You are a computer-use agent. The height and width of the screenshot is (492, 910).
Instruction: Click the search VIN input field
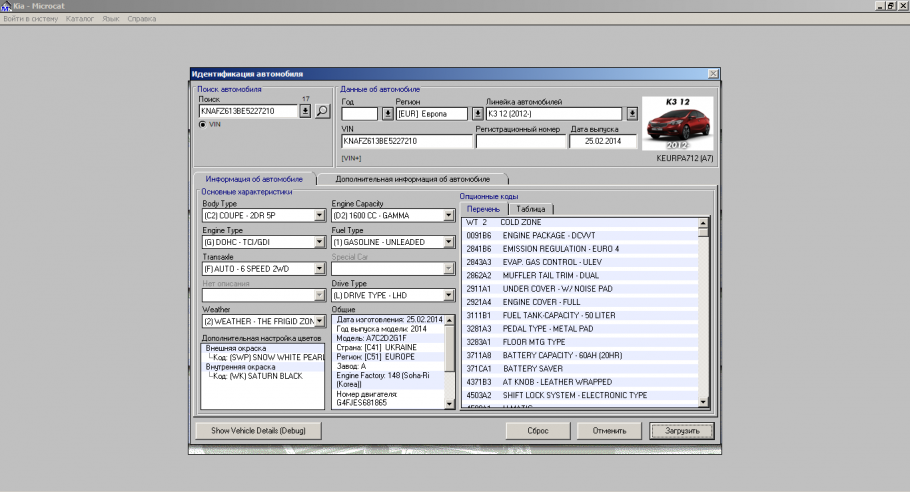(248, 111)
